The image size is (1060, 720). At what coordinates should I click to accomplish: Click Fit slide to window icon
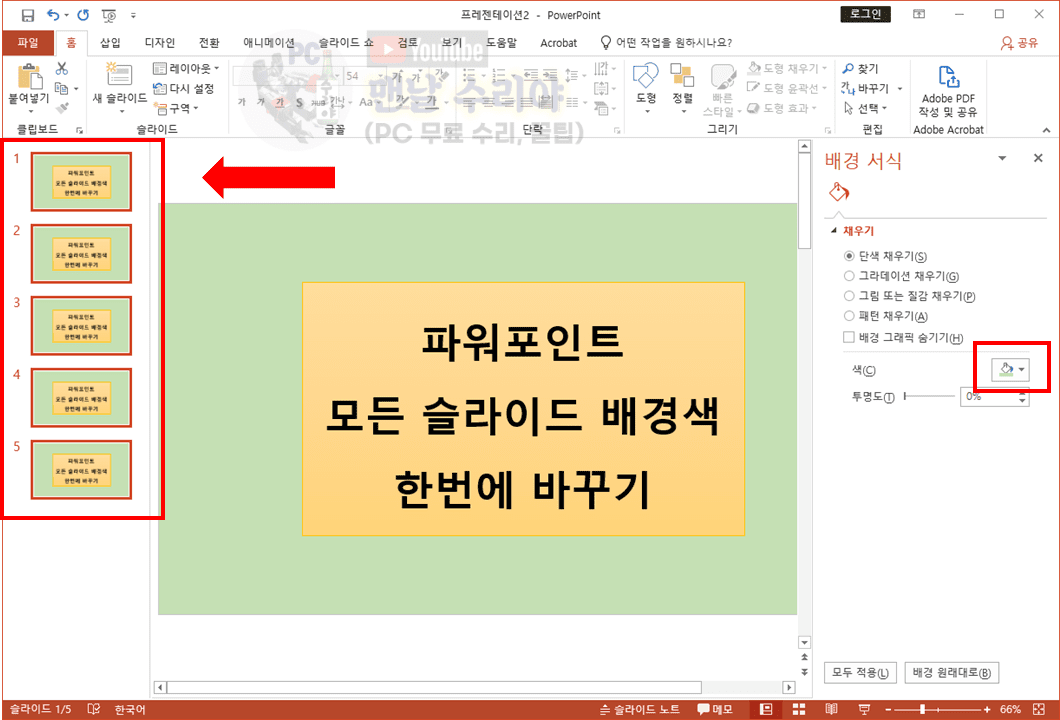click(1040, 709)
